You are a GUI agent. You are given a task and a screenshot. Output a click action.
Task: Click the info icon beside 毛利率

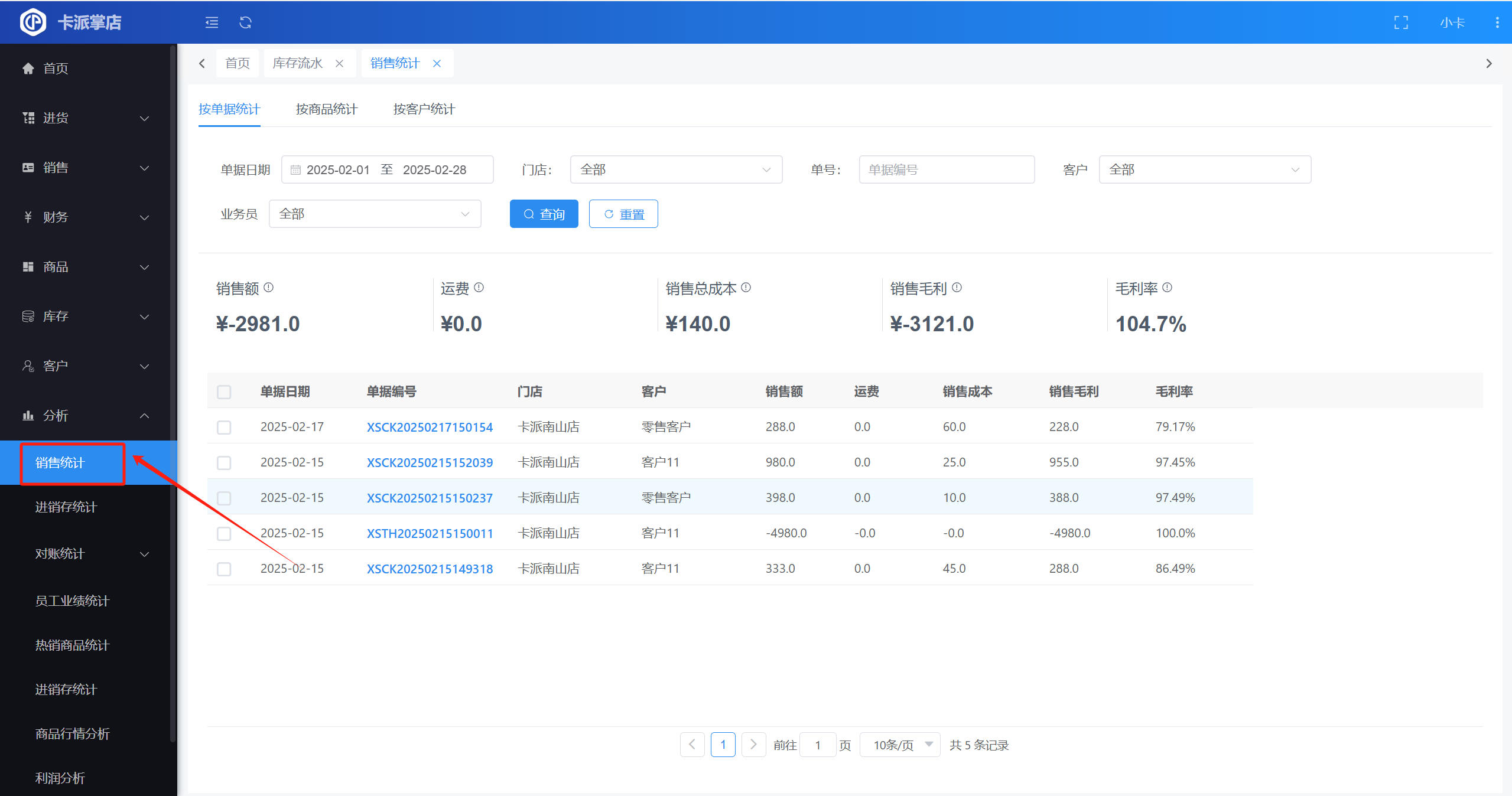coord(1167,288)
